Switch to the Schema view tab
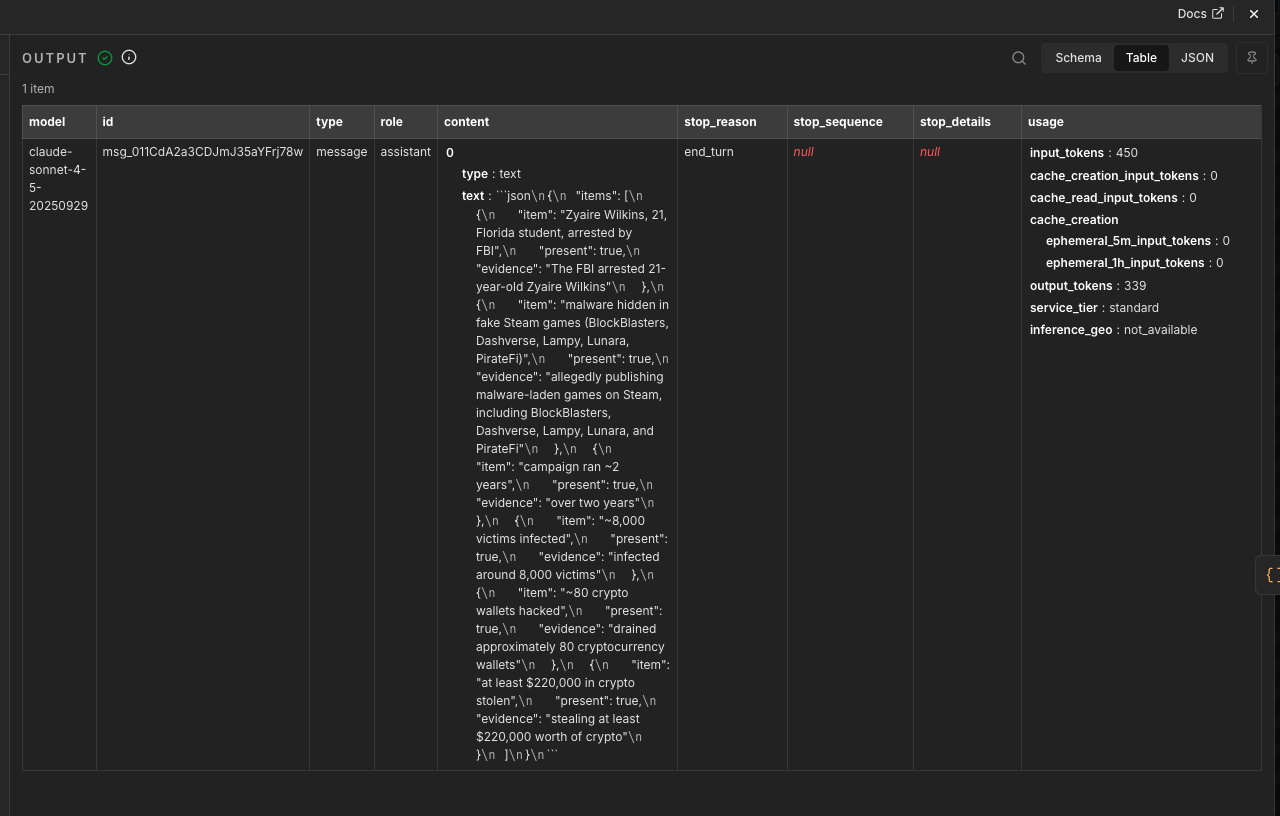Screen dimensions: 1280x816 point(1078,58)
